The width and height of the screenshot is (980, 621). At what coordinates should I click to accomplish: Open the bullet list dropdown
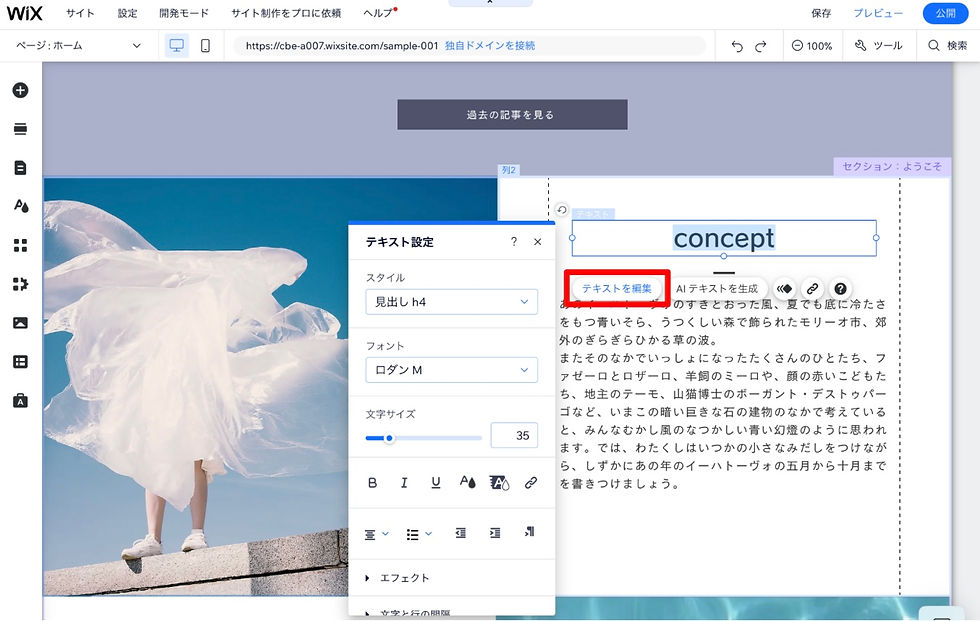click(x=419, y=534)
